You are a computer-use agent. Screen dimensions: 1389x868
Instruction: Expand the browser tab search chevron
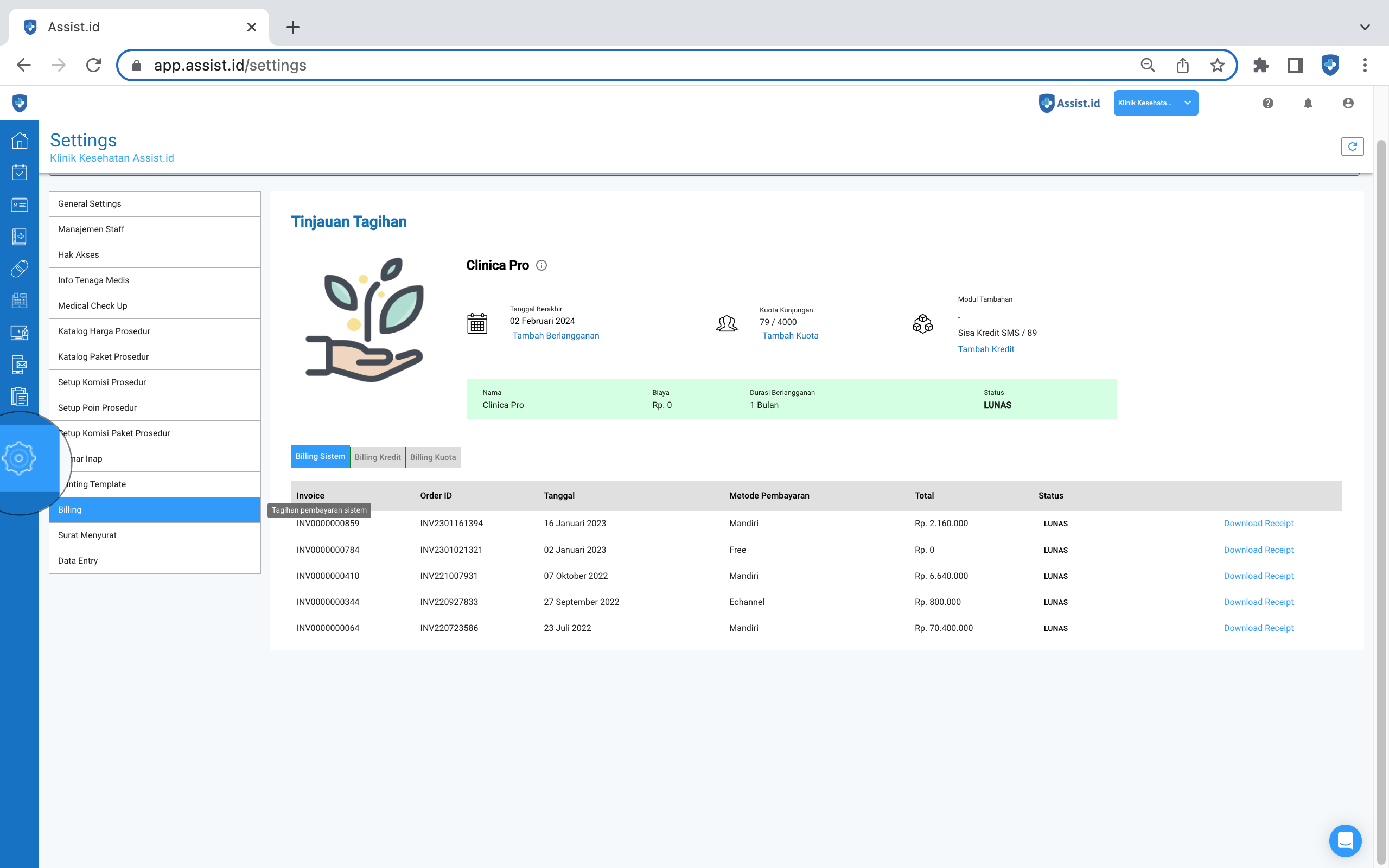coord(1365,27)
